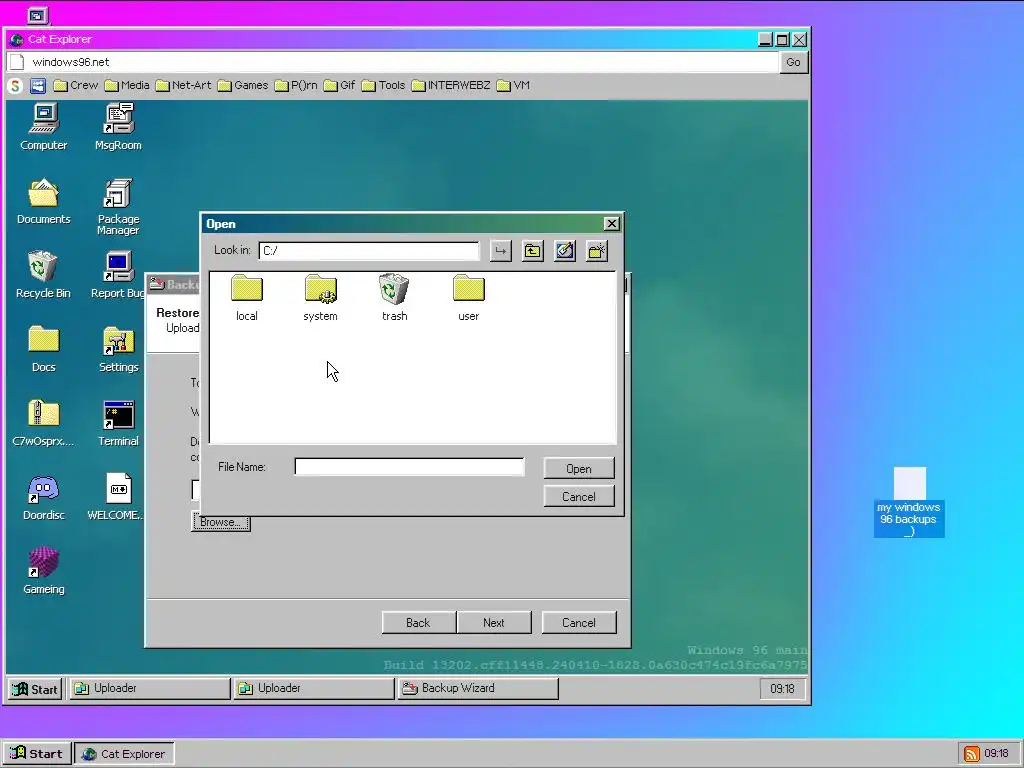Close the Open dialog with X button
This screenshot has height=768, width=1024.
coord(611,224)
